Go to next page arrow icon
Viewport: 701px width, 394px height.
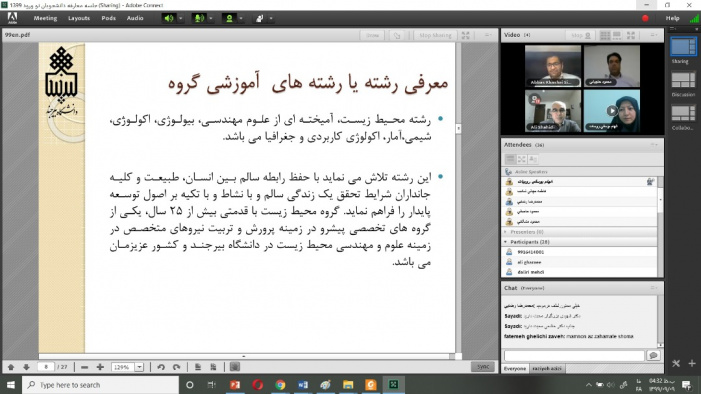pos(26,367)
